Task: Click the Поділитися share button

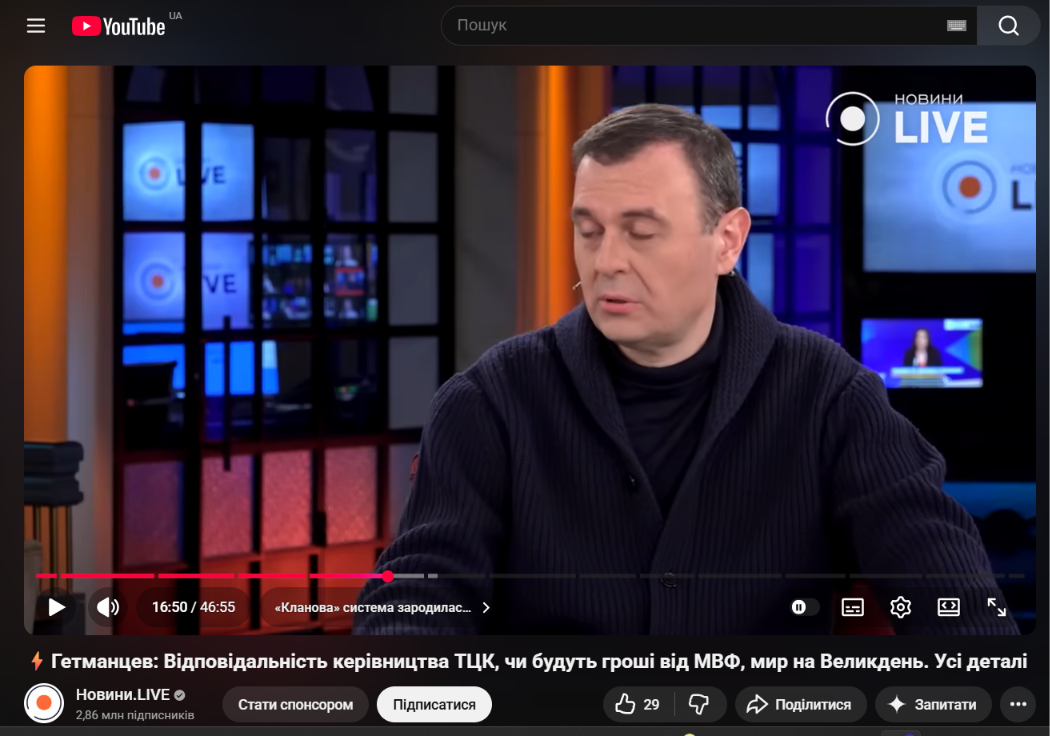Action: pyautogui.click(x=800, y=705)
